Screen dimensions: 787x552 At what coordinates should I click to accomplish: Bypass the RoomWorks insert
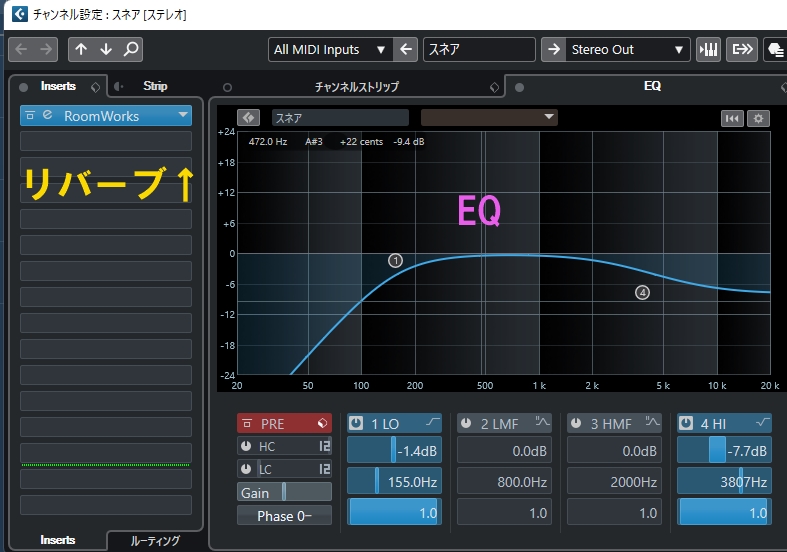click(30, 115)
